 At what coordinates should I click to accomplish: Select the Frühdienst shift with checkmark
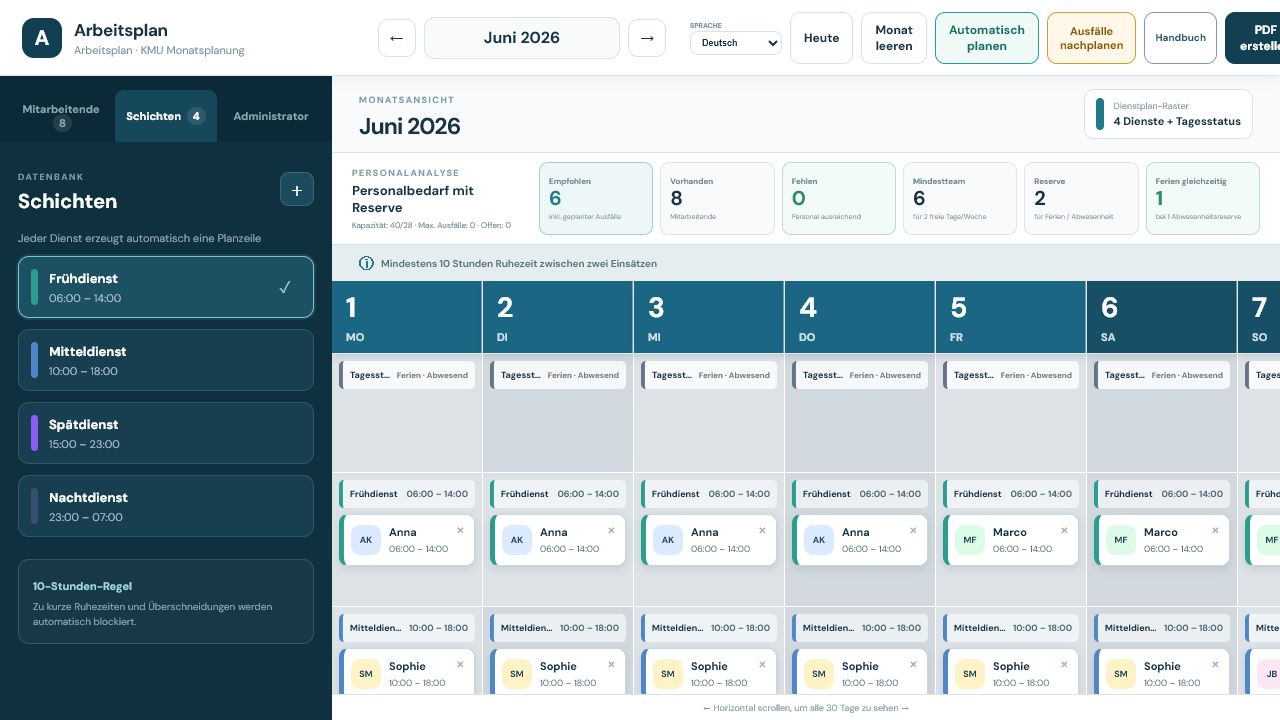pyautogui.click(x=166, y=288)
